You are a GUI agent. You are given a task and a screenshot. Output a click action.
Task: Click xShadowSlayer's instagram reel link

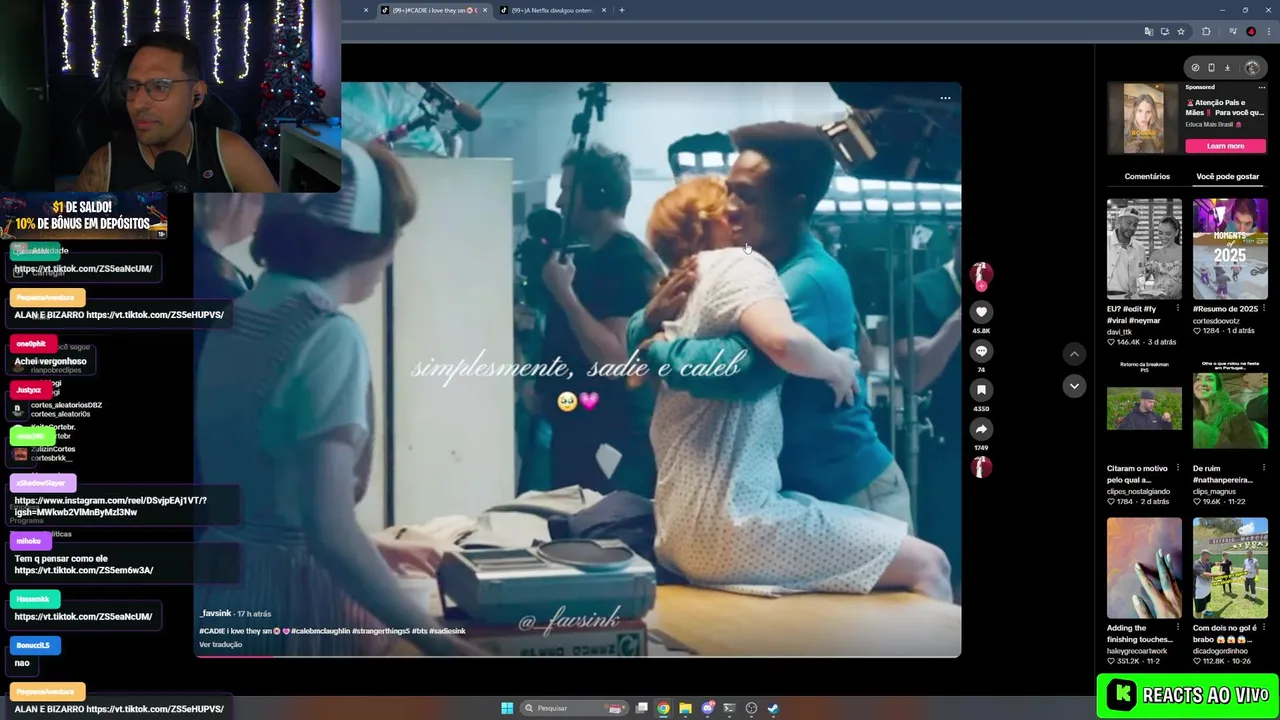click(111, 506)
